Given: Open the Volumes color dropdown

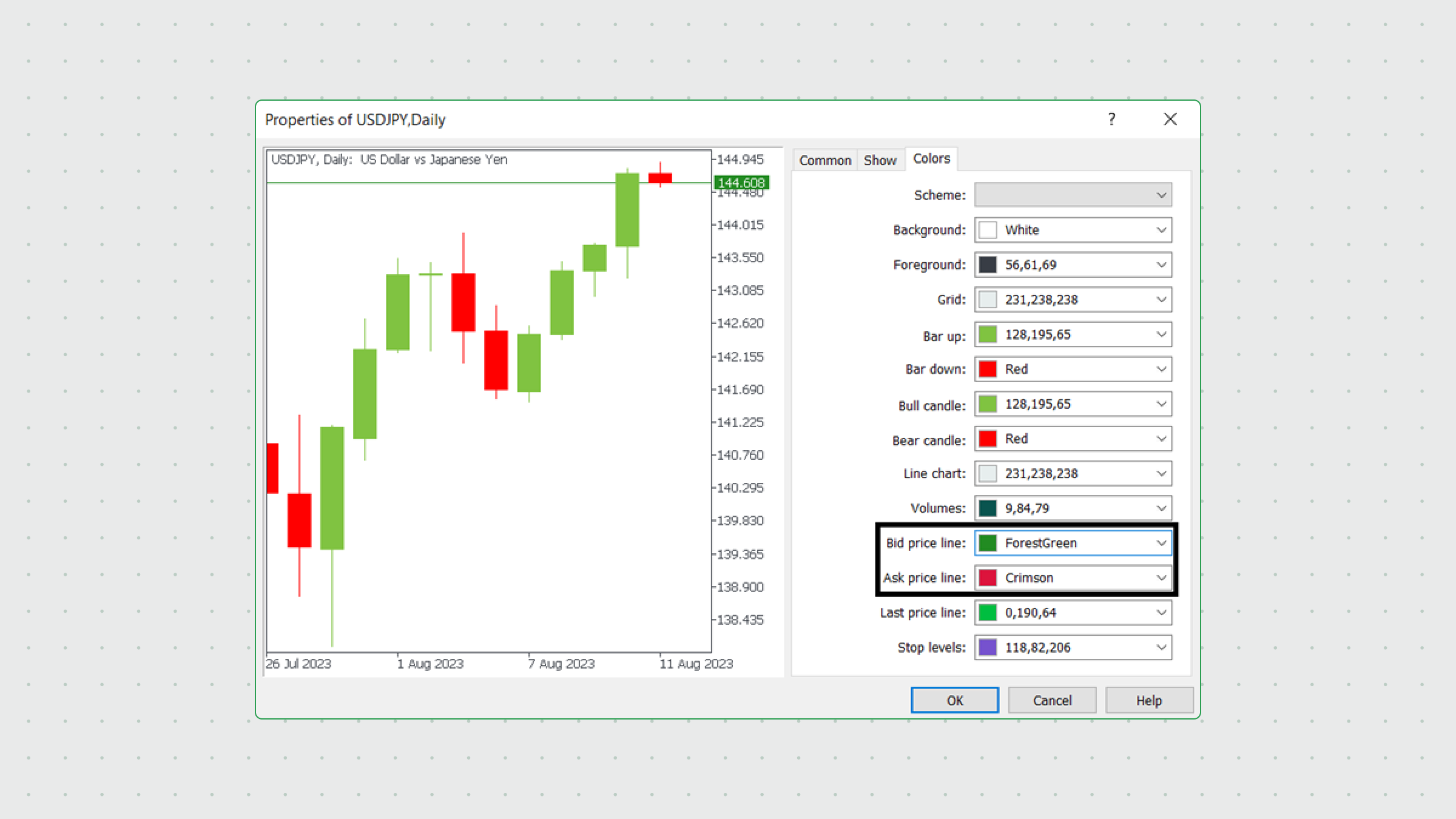Looking at the screenshot, I should (x=1161, y=508).
